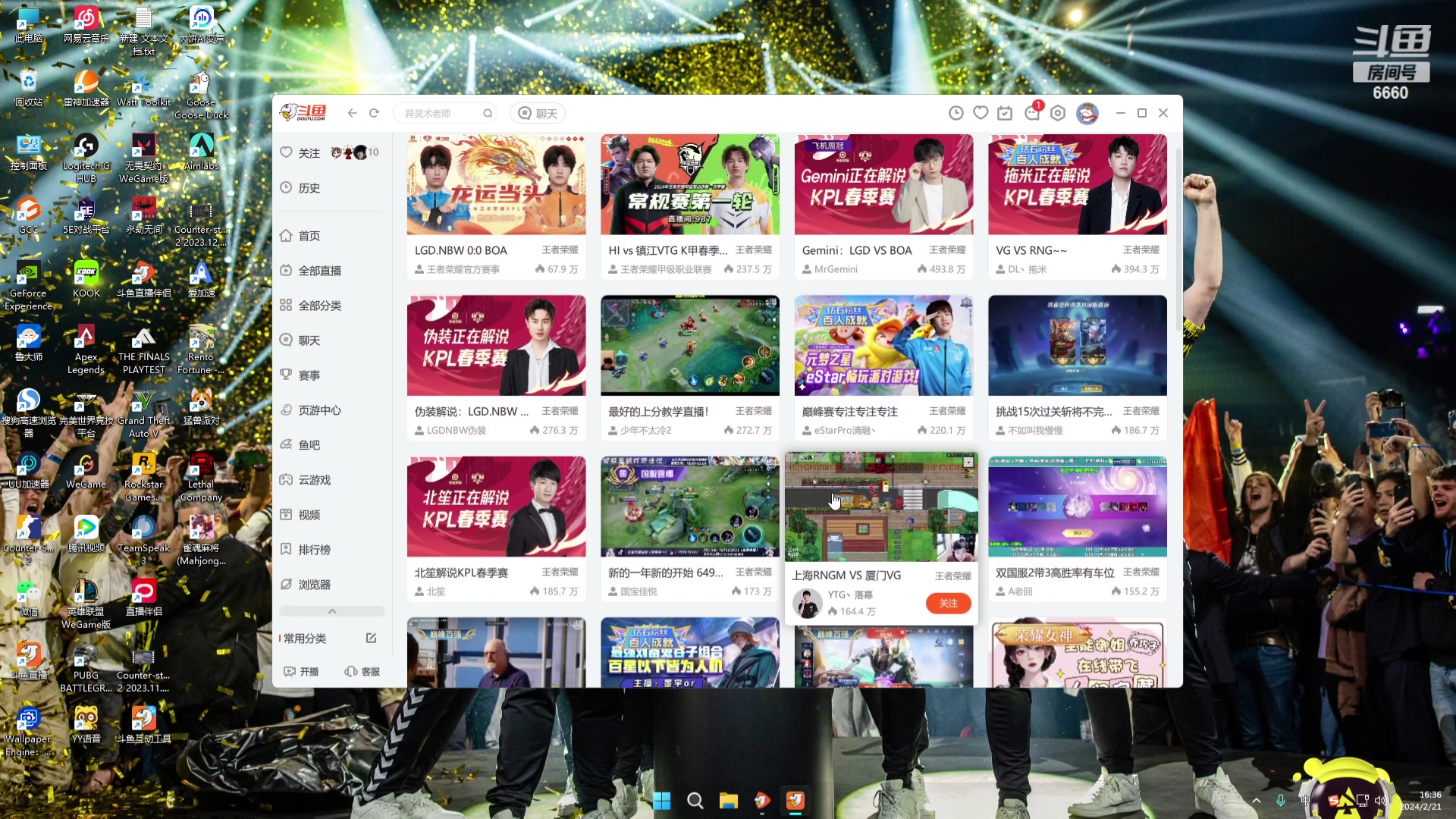Refresh the Douyu page
Screen dimensions: 1456x819
(374, 113)
